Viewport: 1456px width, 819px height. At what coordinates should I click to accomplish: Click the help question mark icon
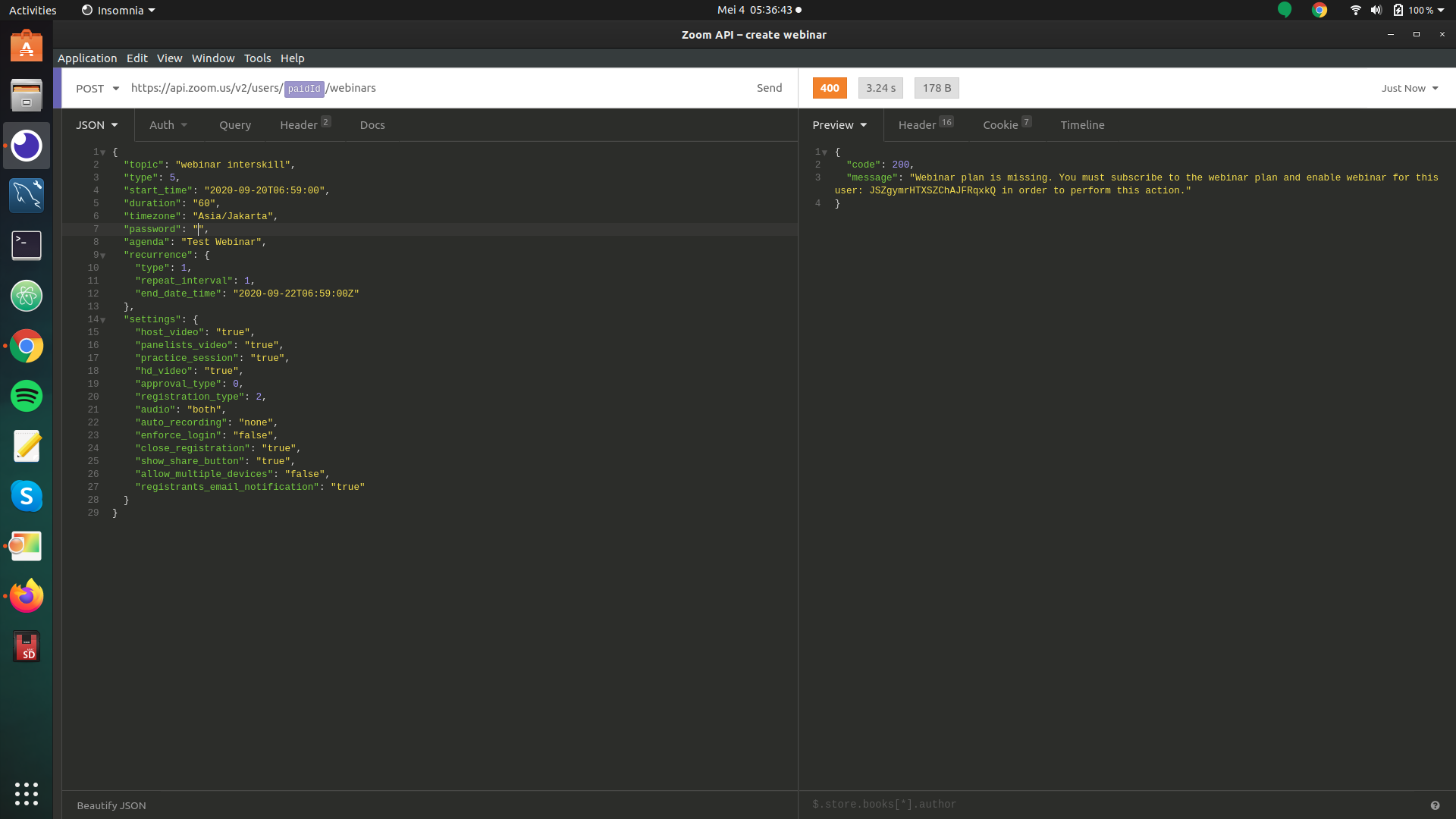tap(1435, 805)
